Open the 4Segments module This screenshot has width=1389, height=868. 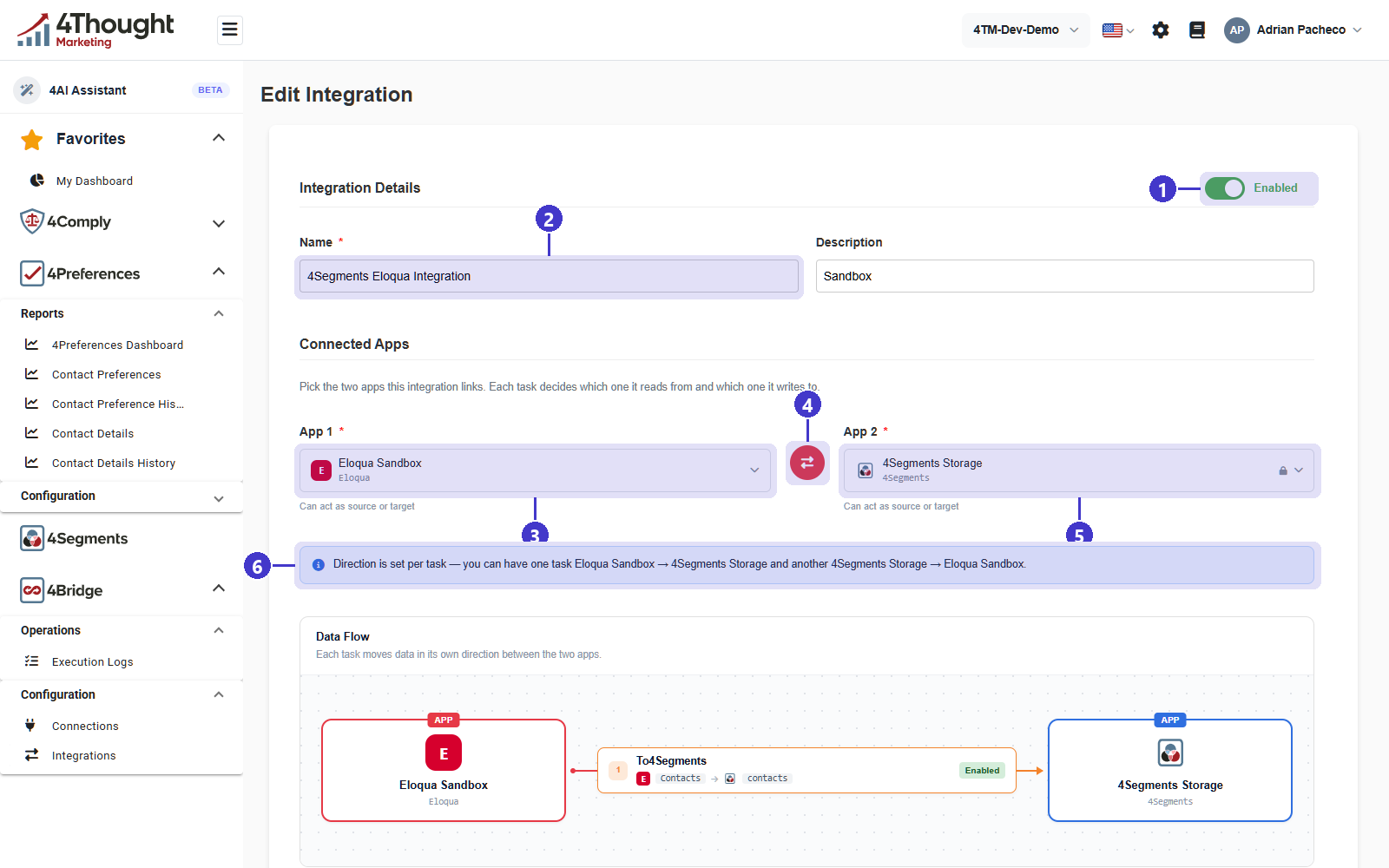(x=87, y=538)
